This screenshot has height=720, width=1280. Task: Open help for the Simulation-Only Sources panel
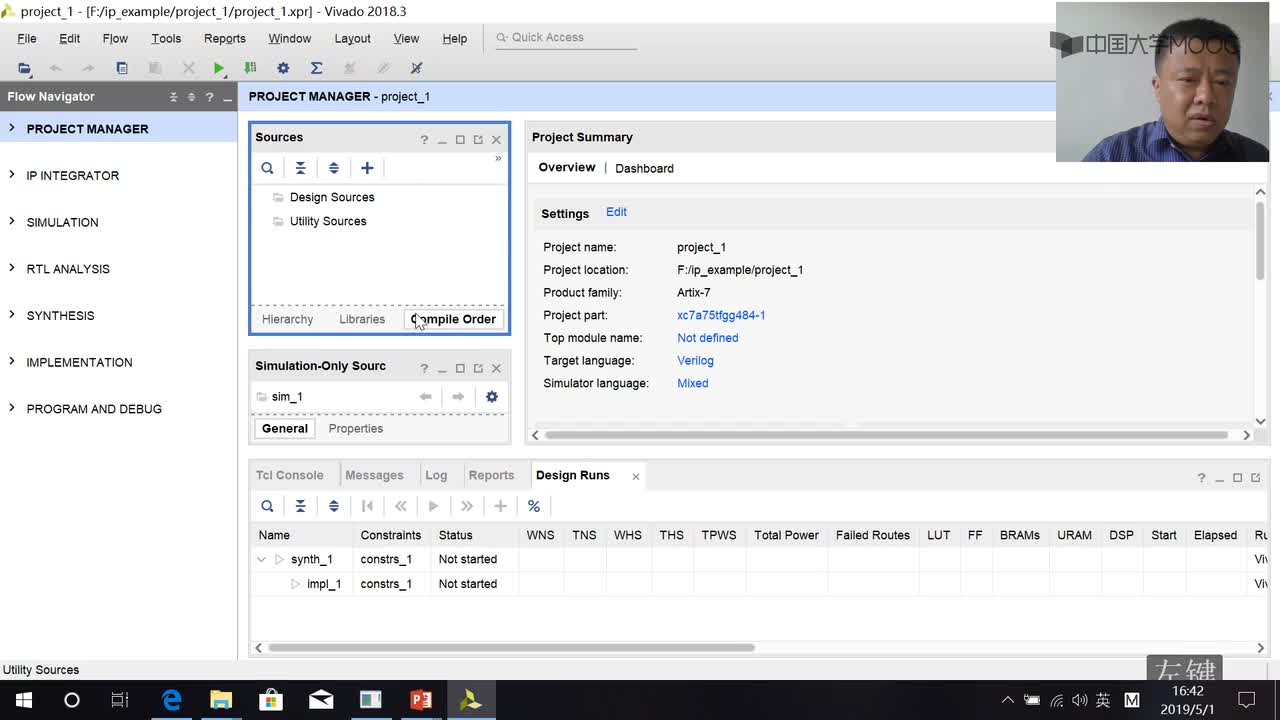point(424,367)
